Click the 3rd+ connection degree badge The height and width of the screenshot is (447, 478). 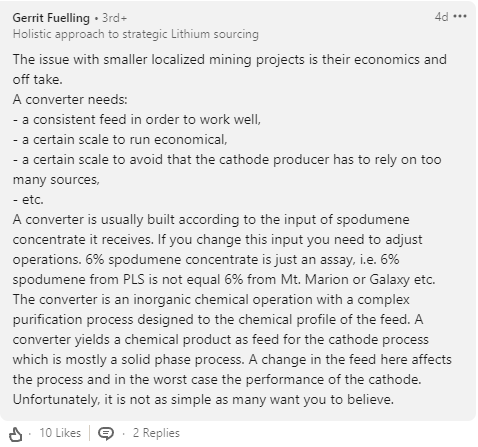(115, 18)
